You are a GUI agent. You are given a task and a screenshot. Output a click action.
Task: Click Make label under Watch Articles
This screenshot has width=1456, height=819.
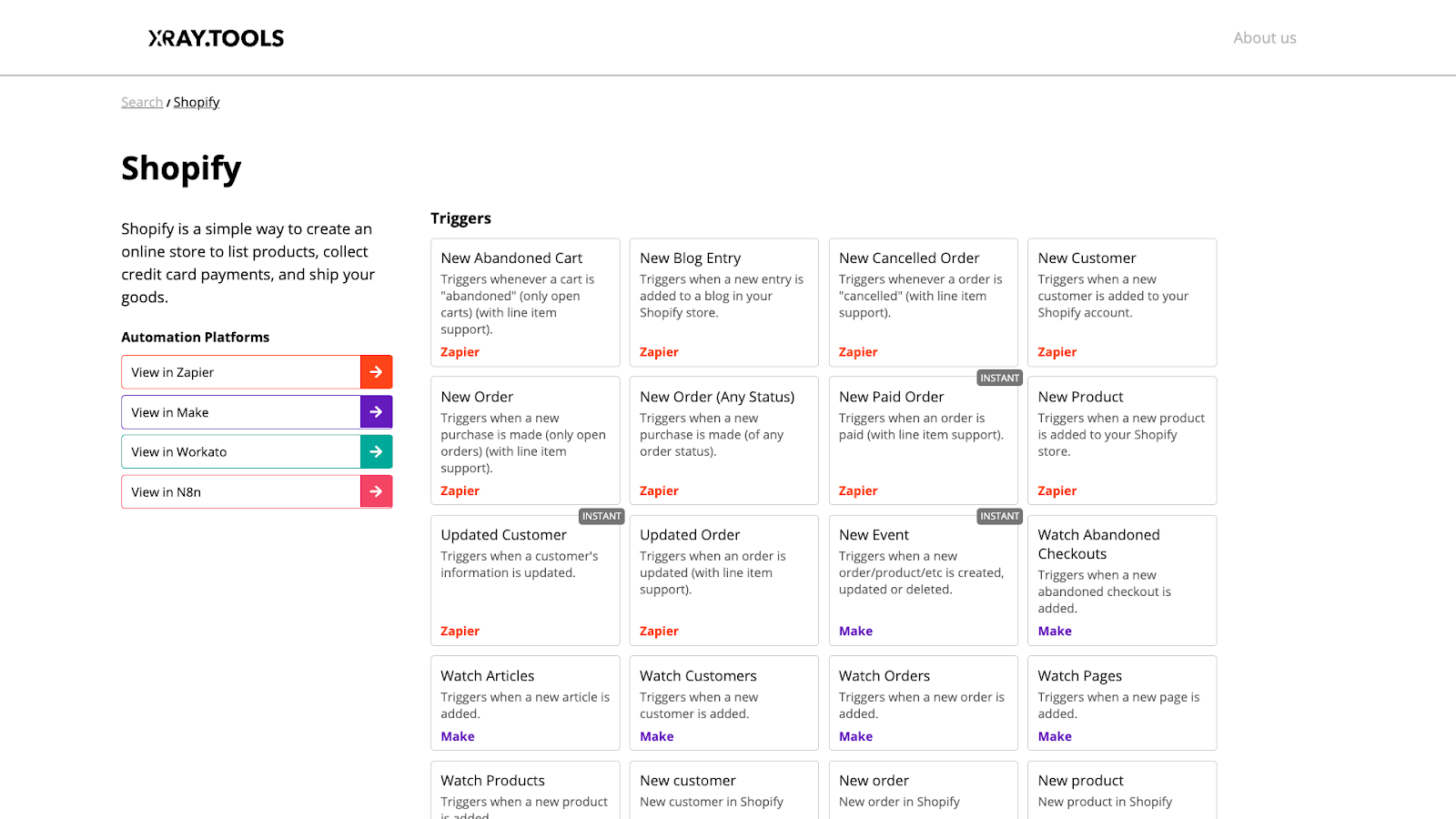click(x=458, y=736)
